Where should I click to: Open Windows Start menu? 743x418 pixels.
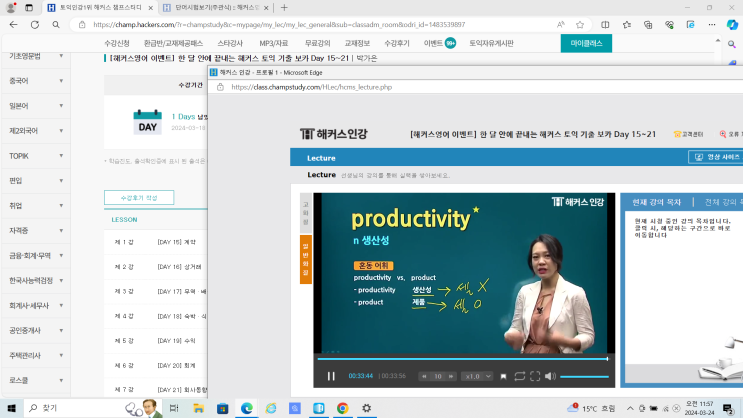[11, 408]
